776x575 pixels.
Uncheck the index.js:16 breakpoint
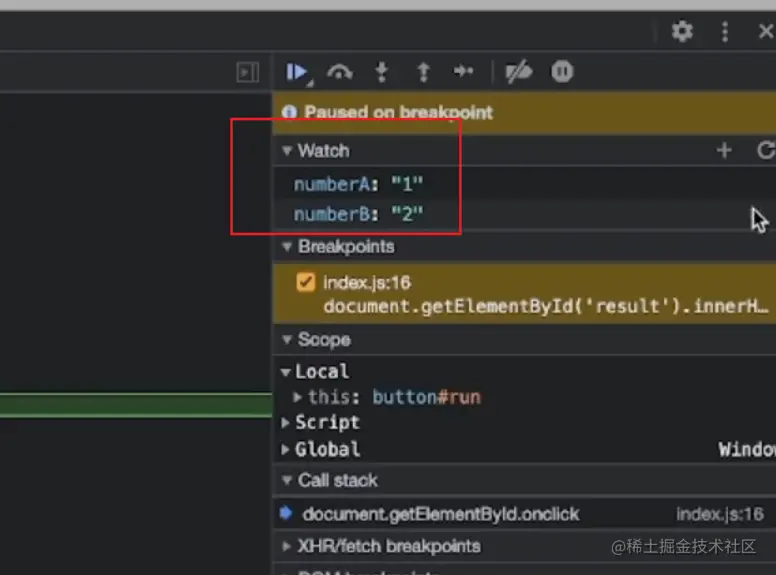(x=305, y=283)
